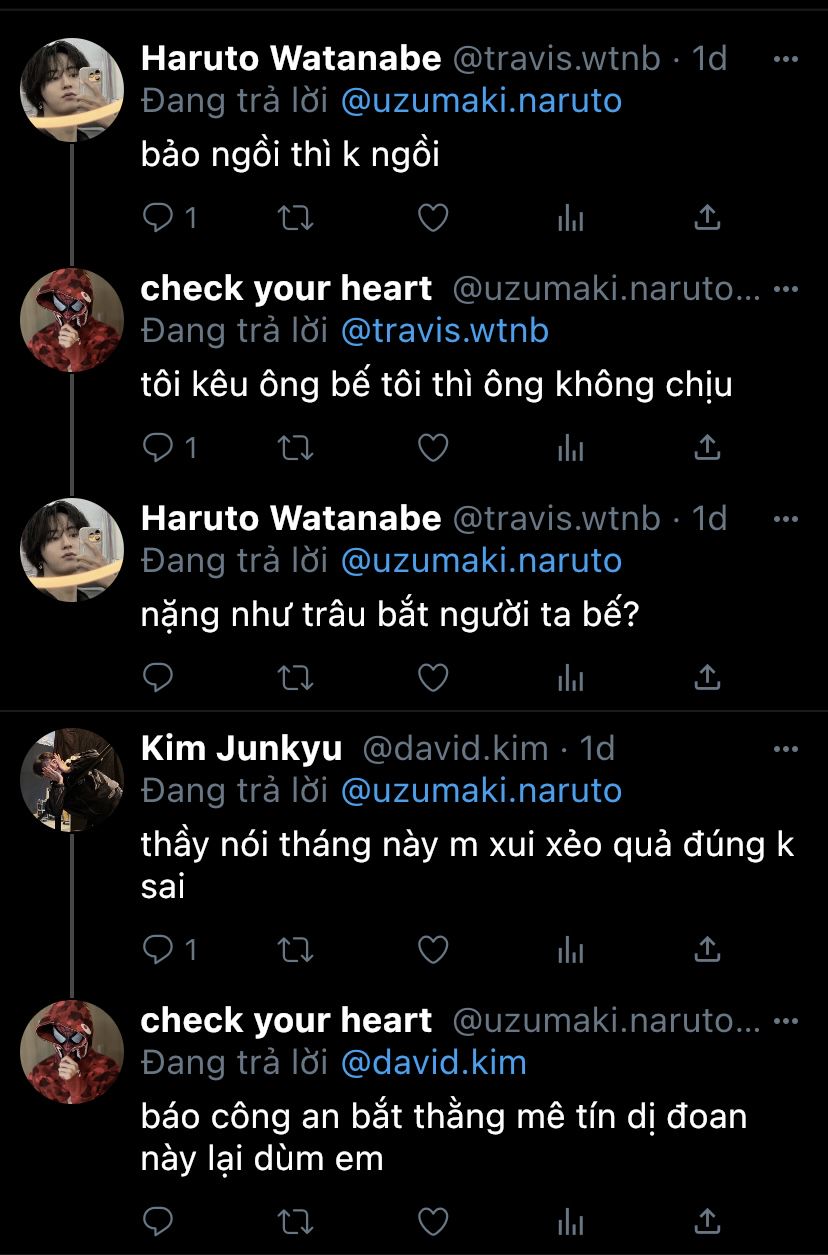Share the tweet "nặng như trâu bắt người ta bế?"
Screen dimensions: 828x1255
(707, 678)
